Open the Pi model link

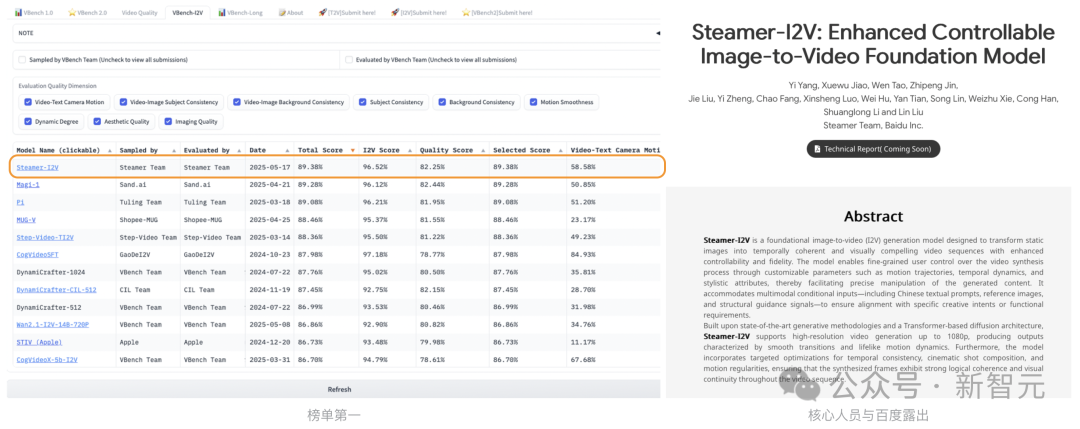tap(20, 202)
